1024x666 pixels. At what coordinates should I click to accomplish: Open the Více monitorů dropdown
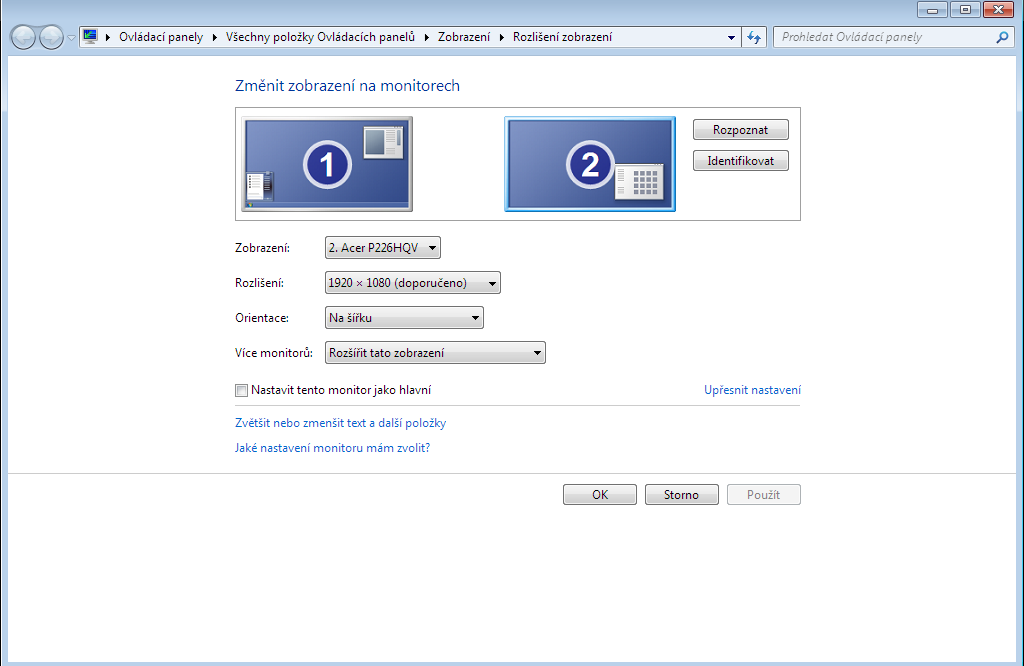tap(435, 353)
